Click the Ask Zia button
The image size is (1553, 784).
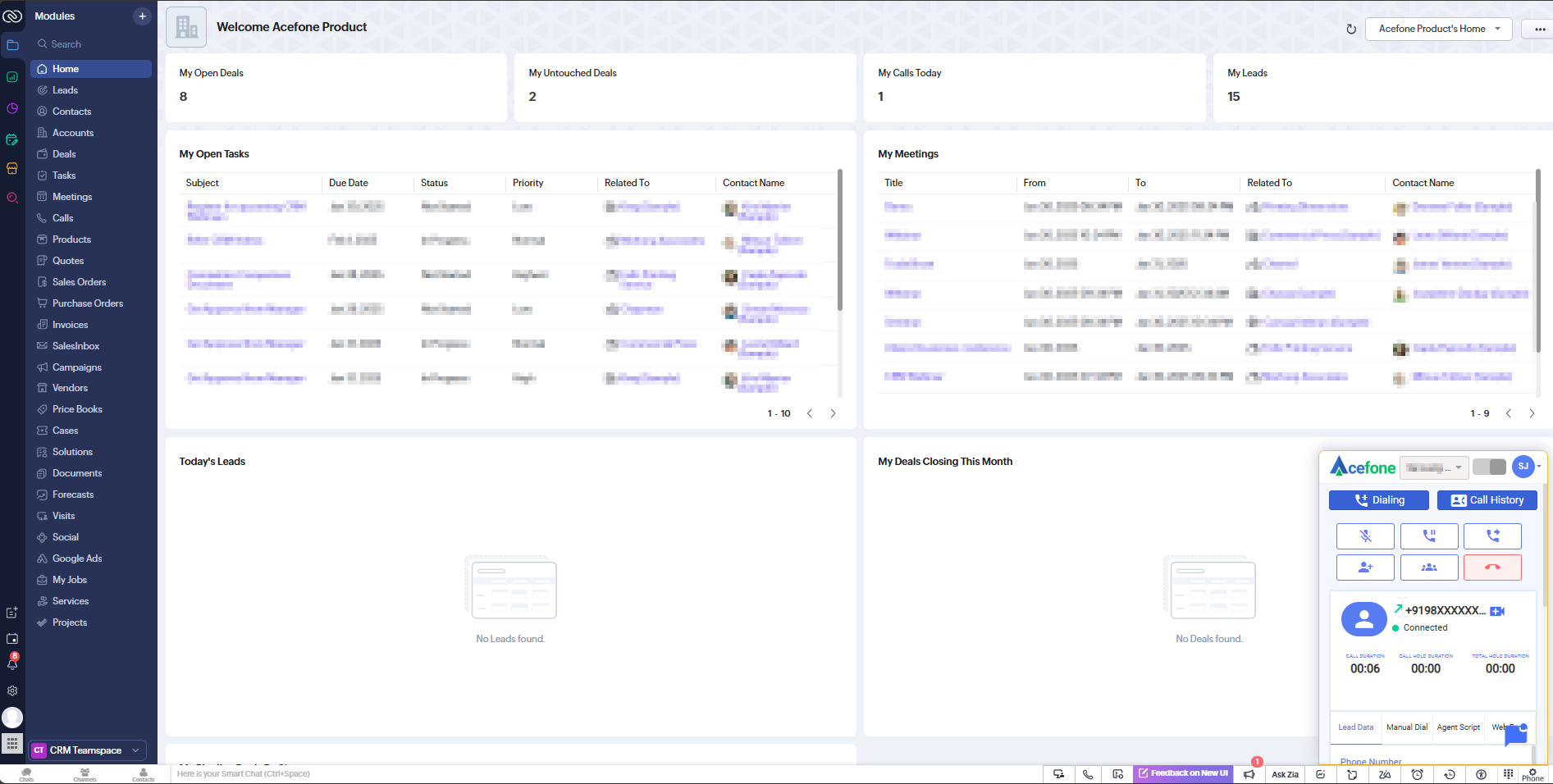point(1286,774)
